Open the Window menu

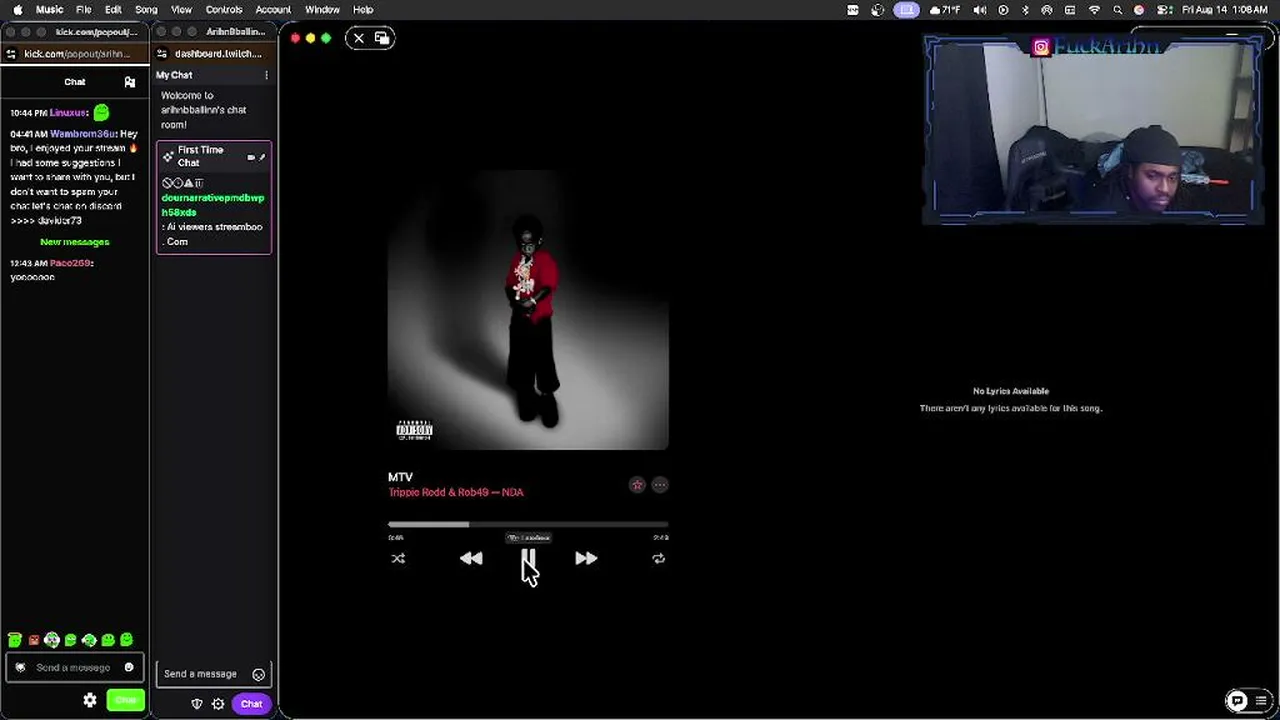pyautogui.click(x=322, y=10)
